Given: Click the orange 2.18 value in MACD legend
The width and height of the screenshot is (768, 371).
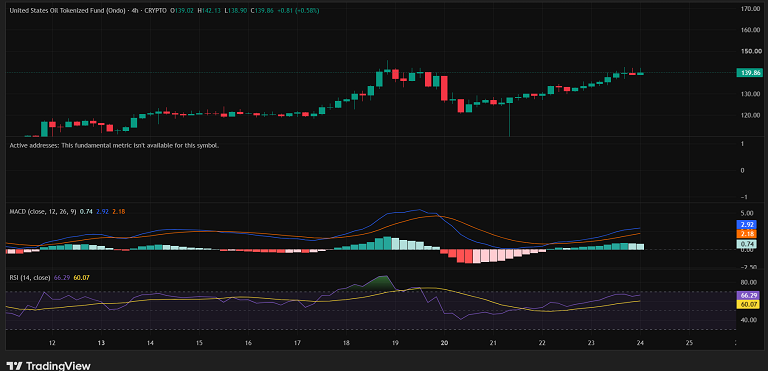Looking at the screenshot, I should tap(119, 211).
